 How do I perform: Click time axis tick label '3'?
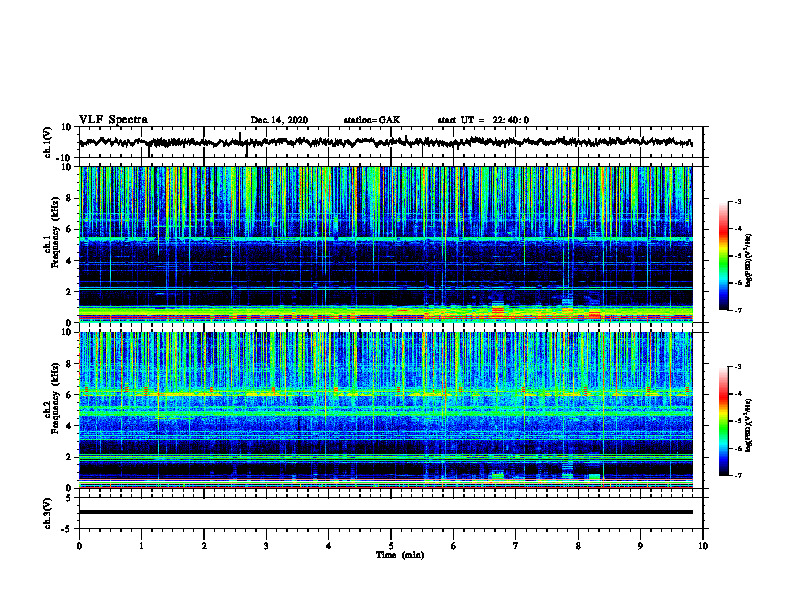[x=266, y=546]
